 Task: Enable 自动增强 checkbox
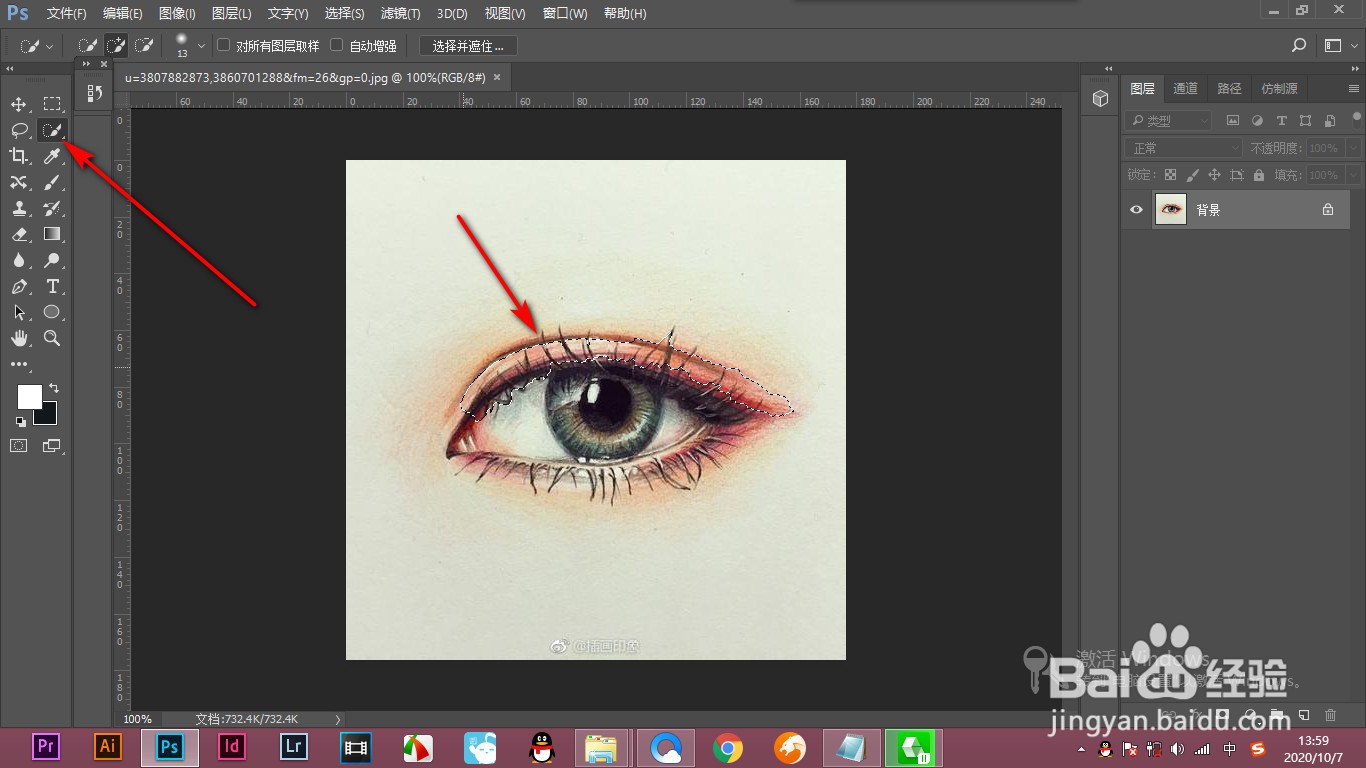click(337, 45)
